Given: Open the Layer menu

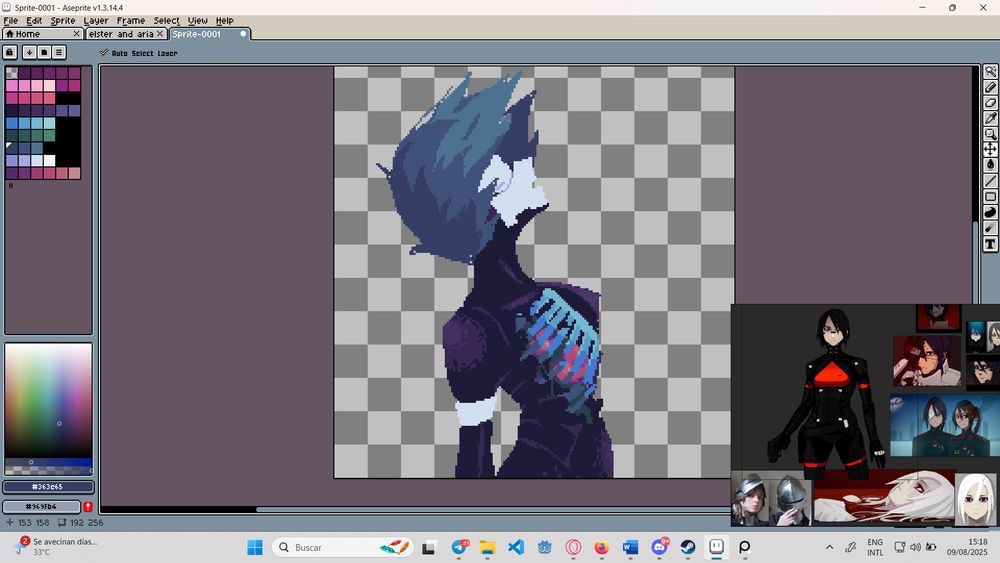Looking at the screenshot, I should [x=96, y=20].
